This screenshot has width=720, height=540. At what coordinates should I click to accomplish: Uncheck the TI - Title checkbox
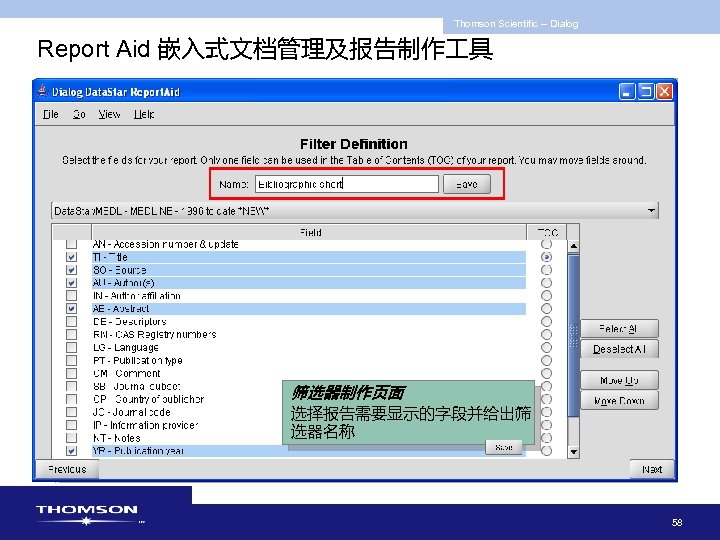point(71,257)
